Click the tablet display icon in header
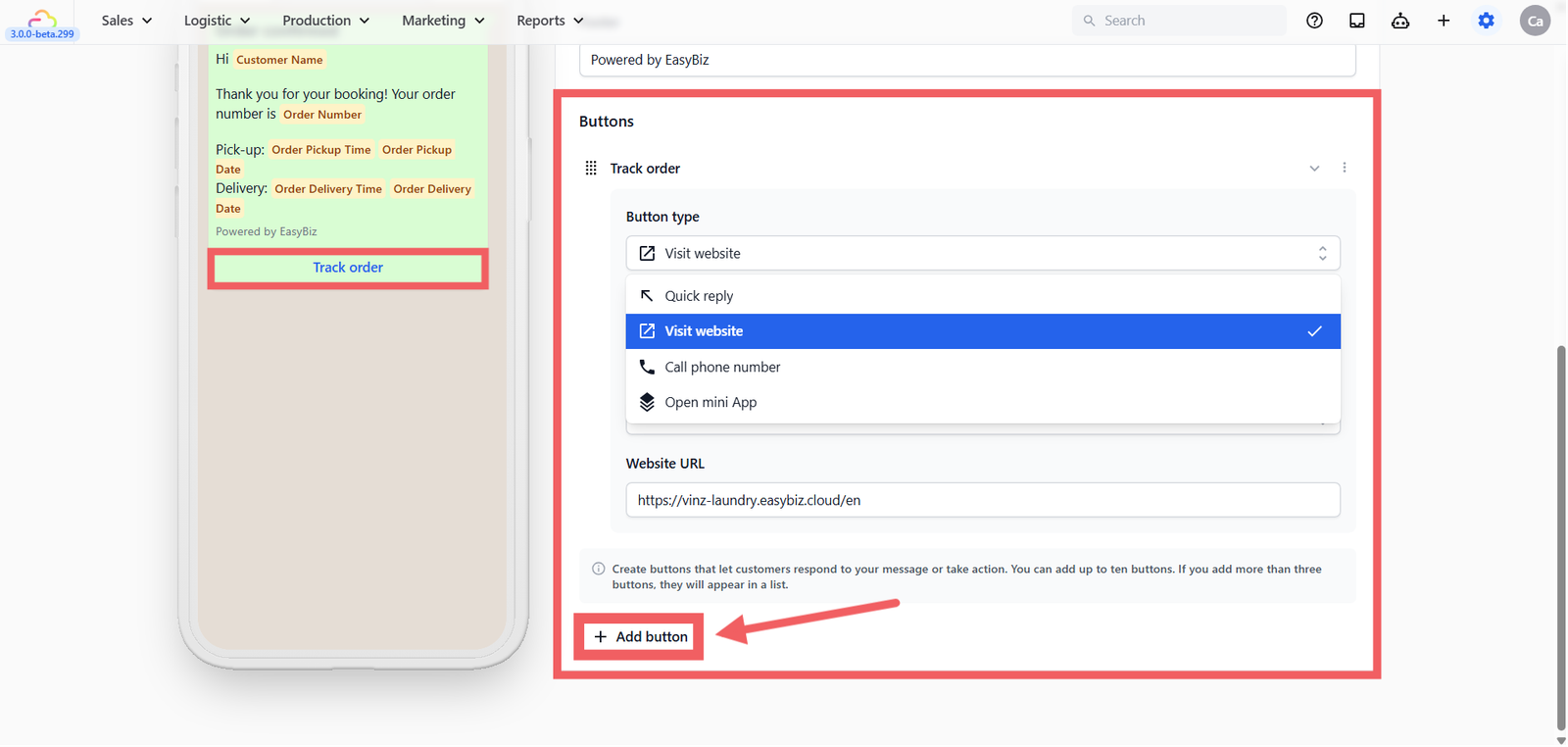 pos(1357,21)
